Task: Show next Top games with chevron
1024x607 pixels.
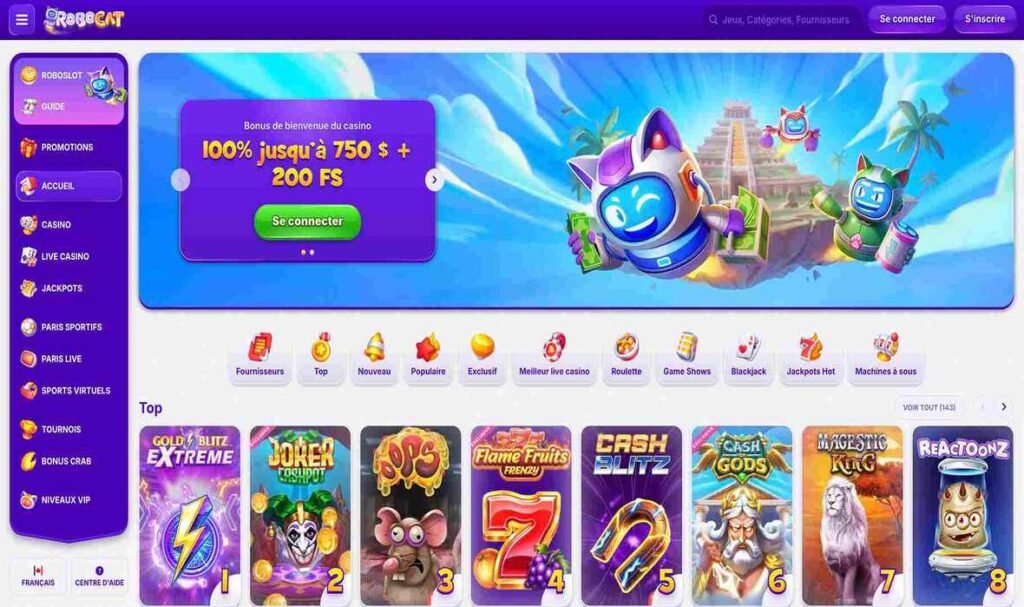Action: (x=1004, y=407)
